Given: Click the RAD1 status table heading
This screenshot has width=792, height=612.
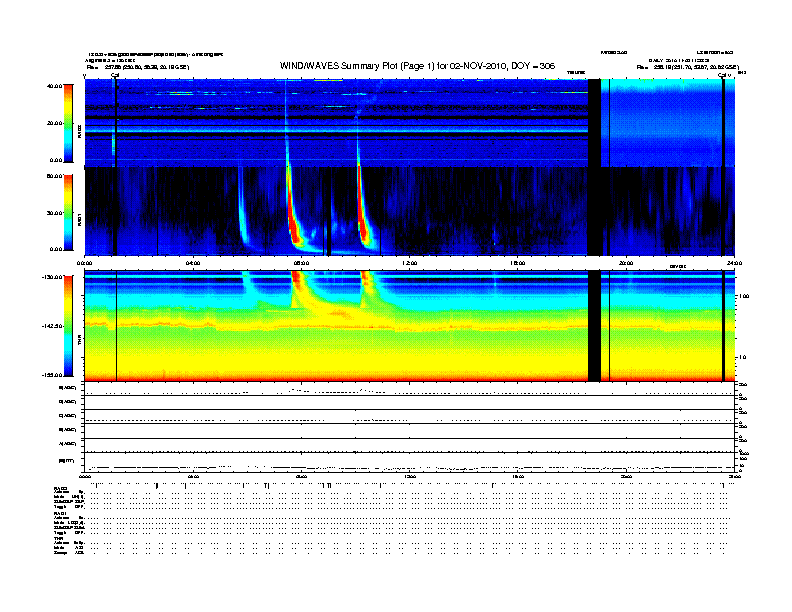Looking at the screenshot, I should tap(60, 514).
